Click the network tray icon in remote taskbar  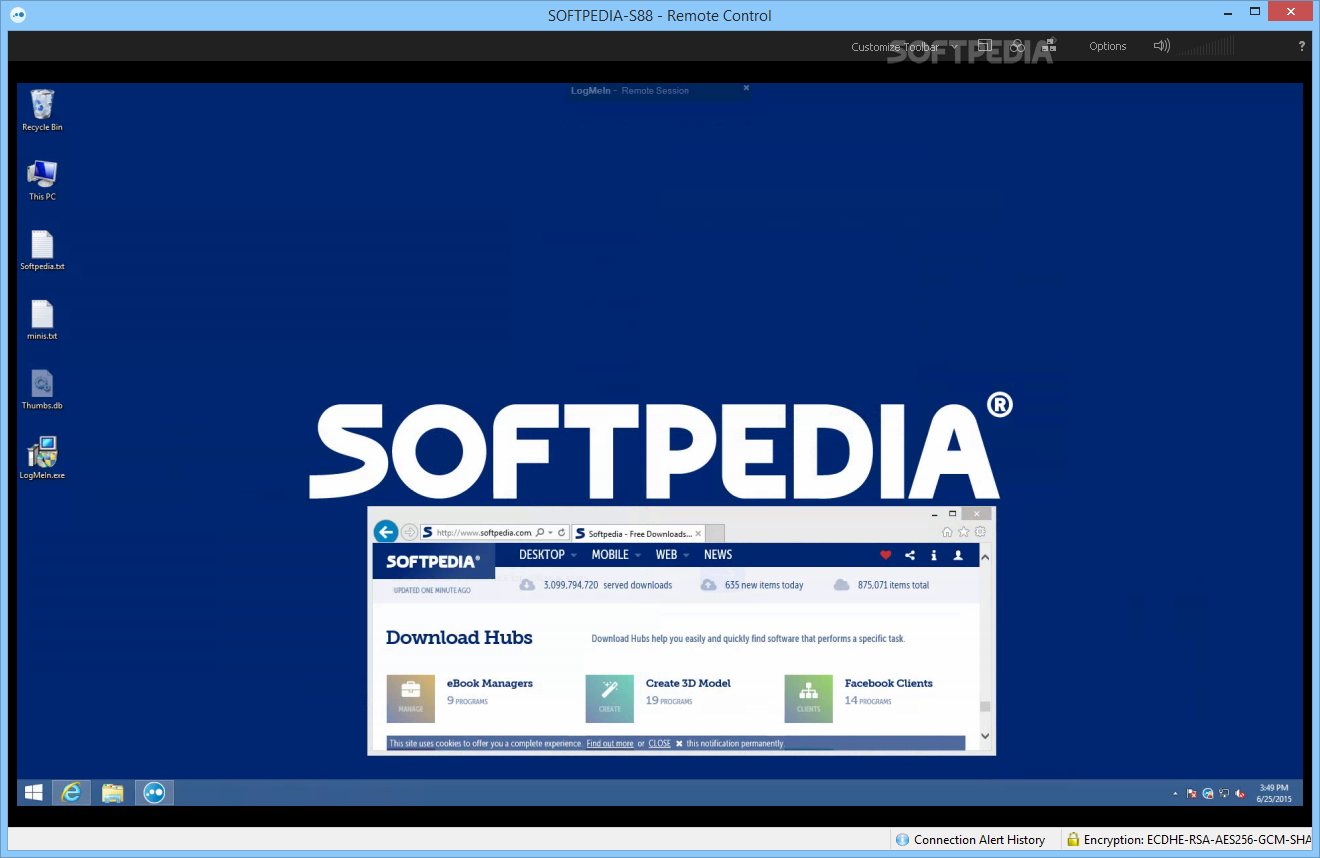1225,794
